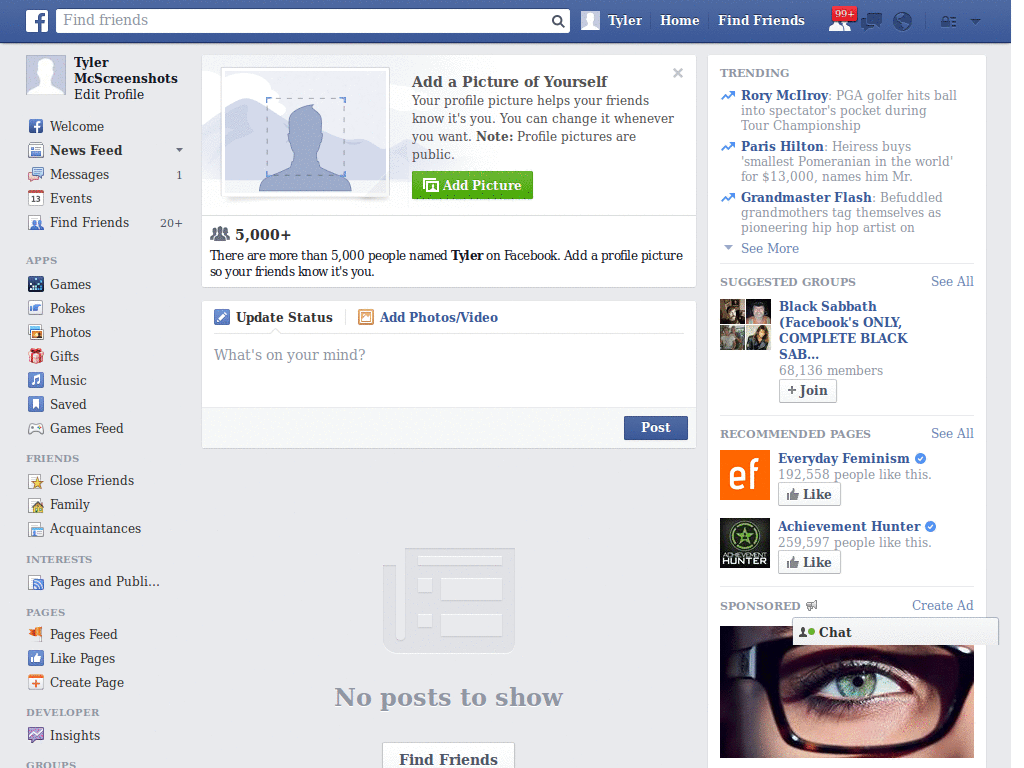Open privacy shortcuts lock icon

point(948,22)
